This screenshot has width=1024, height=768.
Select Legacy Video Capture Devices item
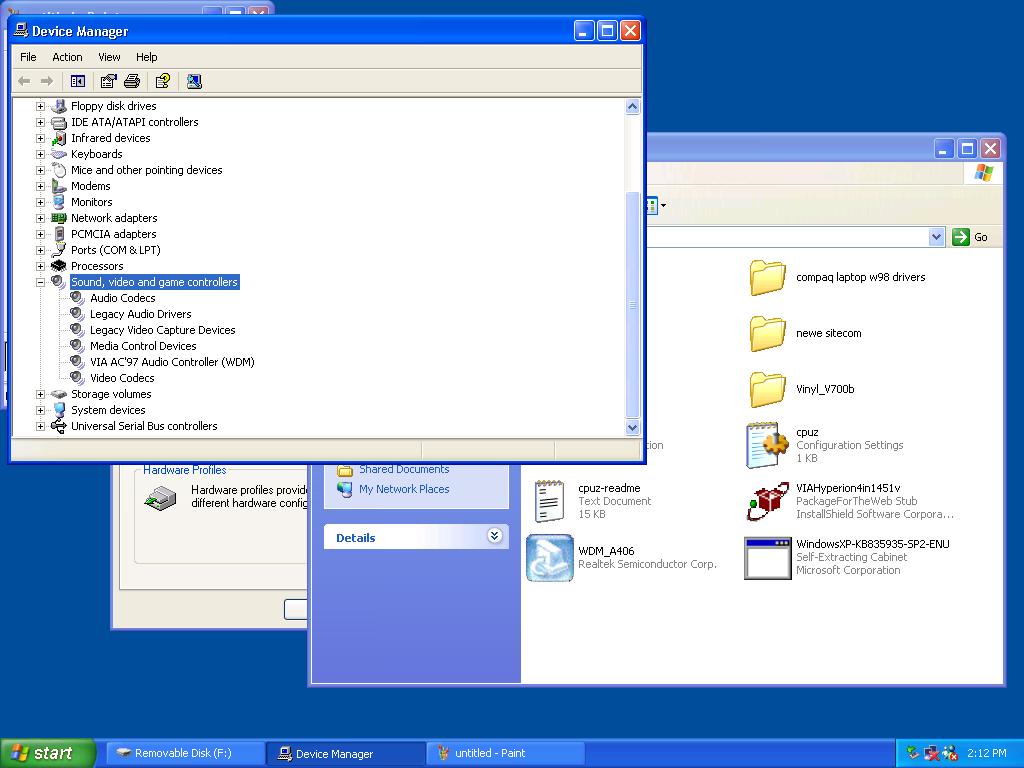[163, 330]
